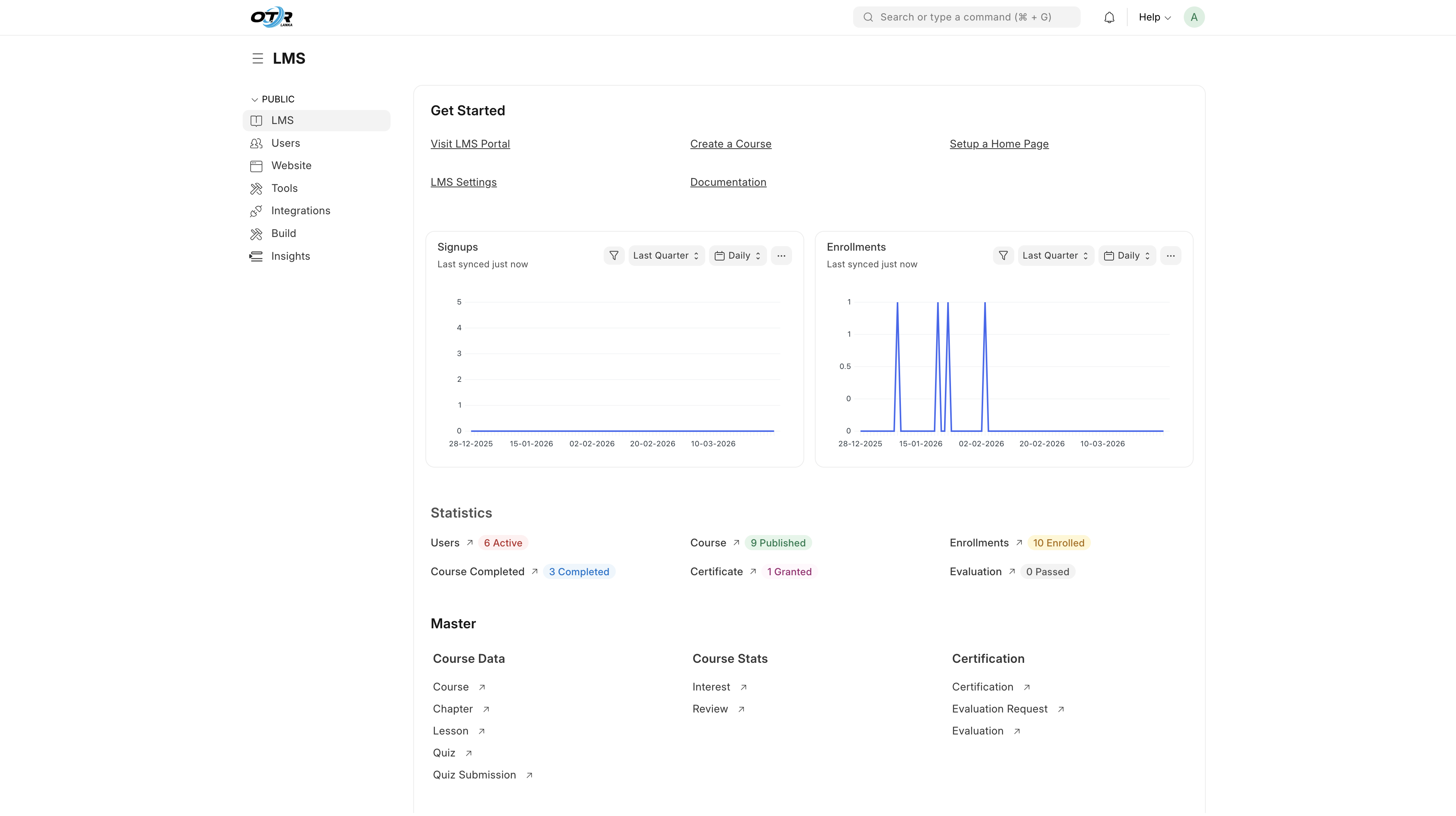The width and height of the screenshot is (1456, 816).
Task: Click the 9 Published course badge
Action: click(778, 543)
